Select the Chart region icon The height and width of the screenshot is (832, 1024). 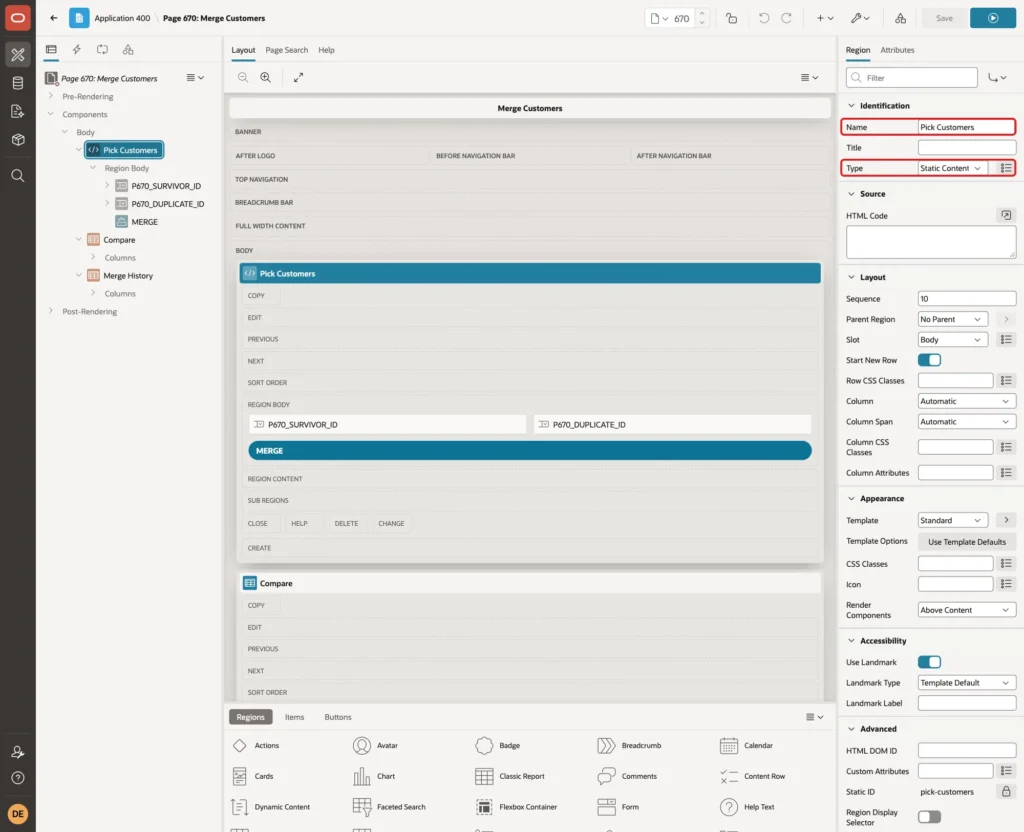click(x=362, y=776)
